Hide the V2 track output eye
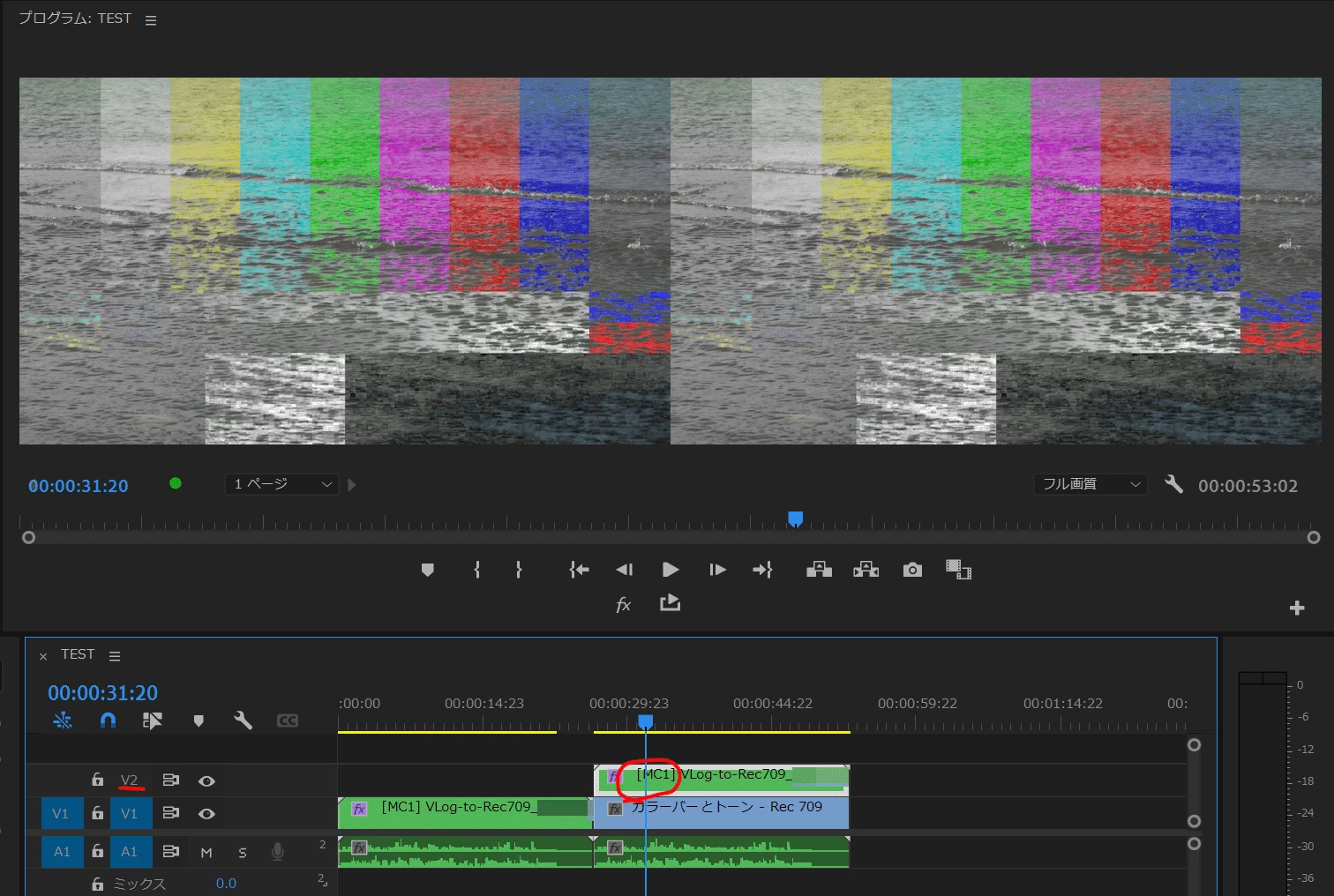Image resolution: width=1334 pixels, height=896 pixels. pyautogui.click(x=206, y=780)
